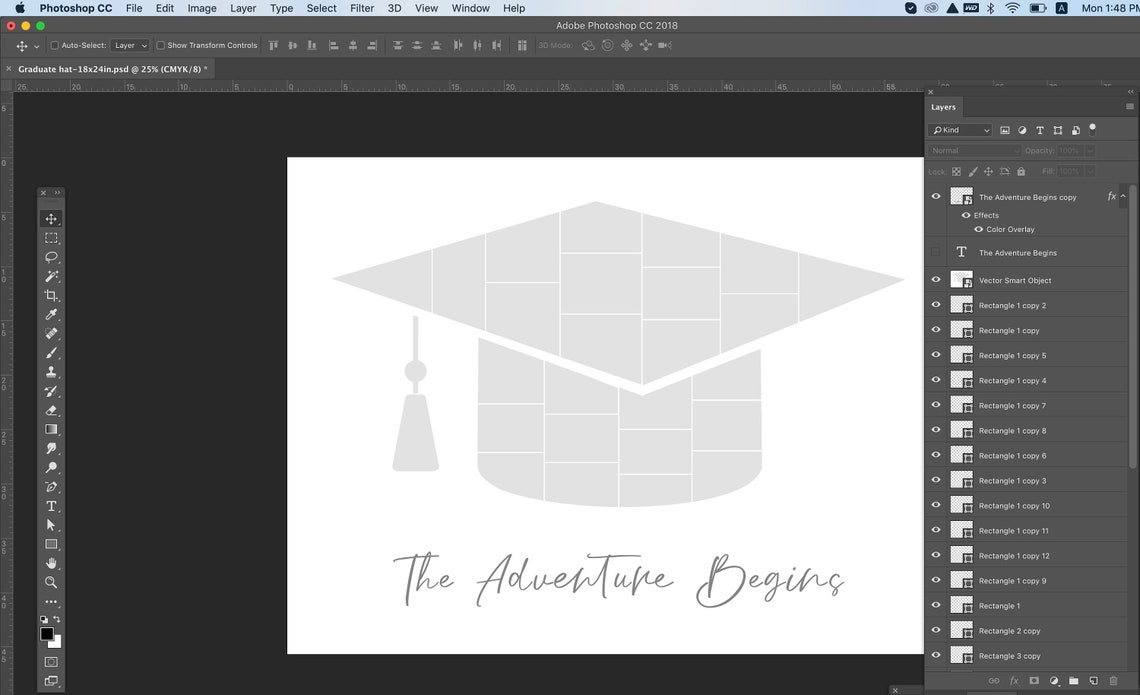
Task: Click the Delete layer trash icon
Action: (1113, 680)
